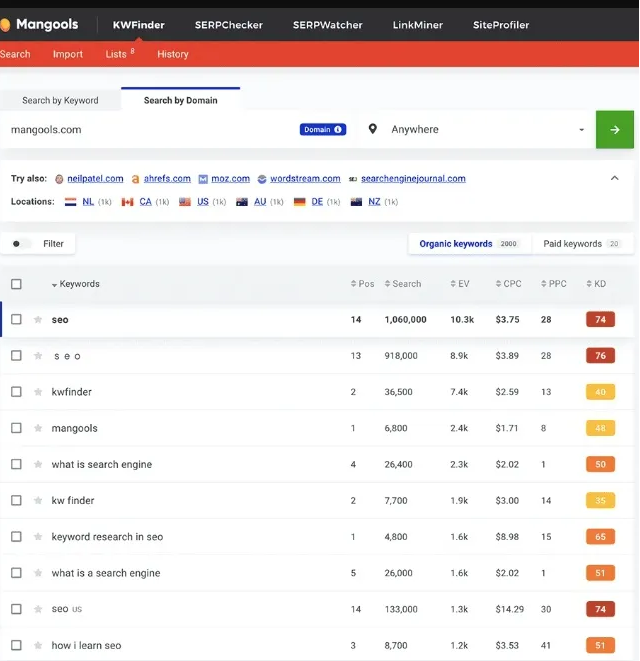Screen dimensions: 640x661
Task: Click the location pin icon
Action: point(372,129)
